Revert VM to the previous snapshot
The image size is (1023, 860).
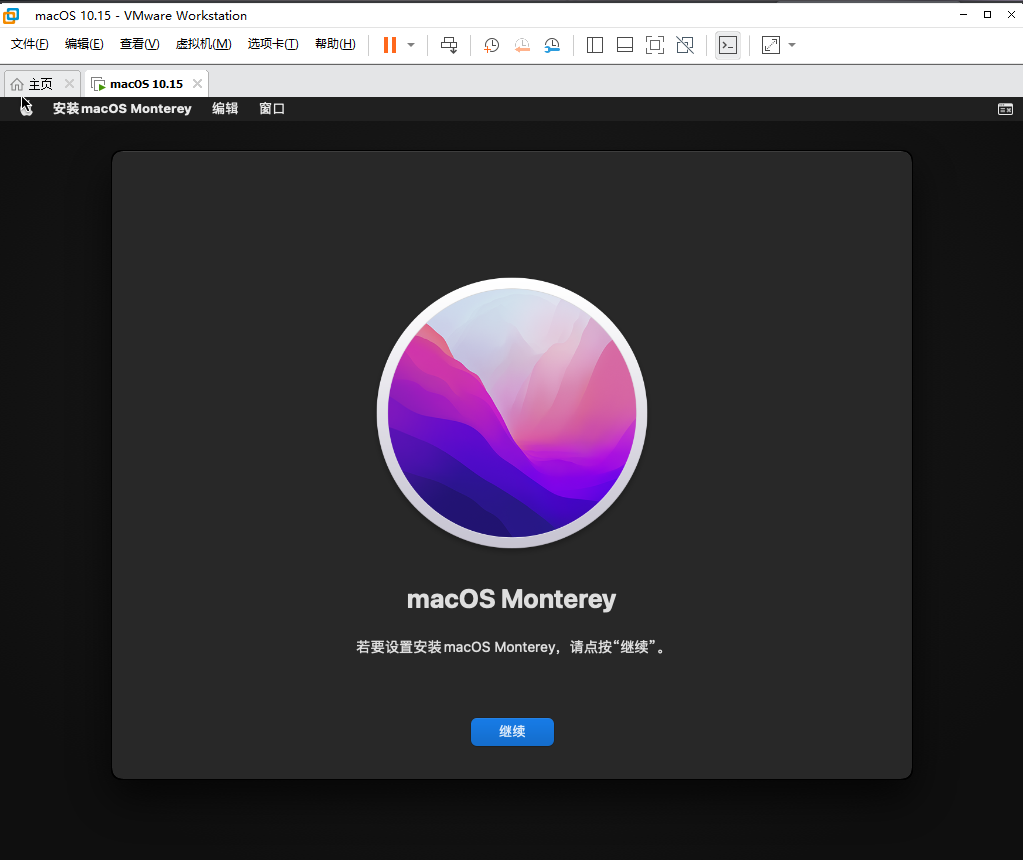522,45
